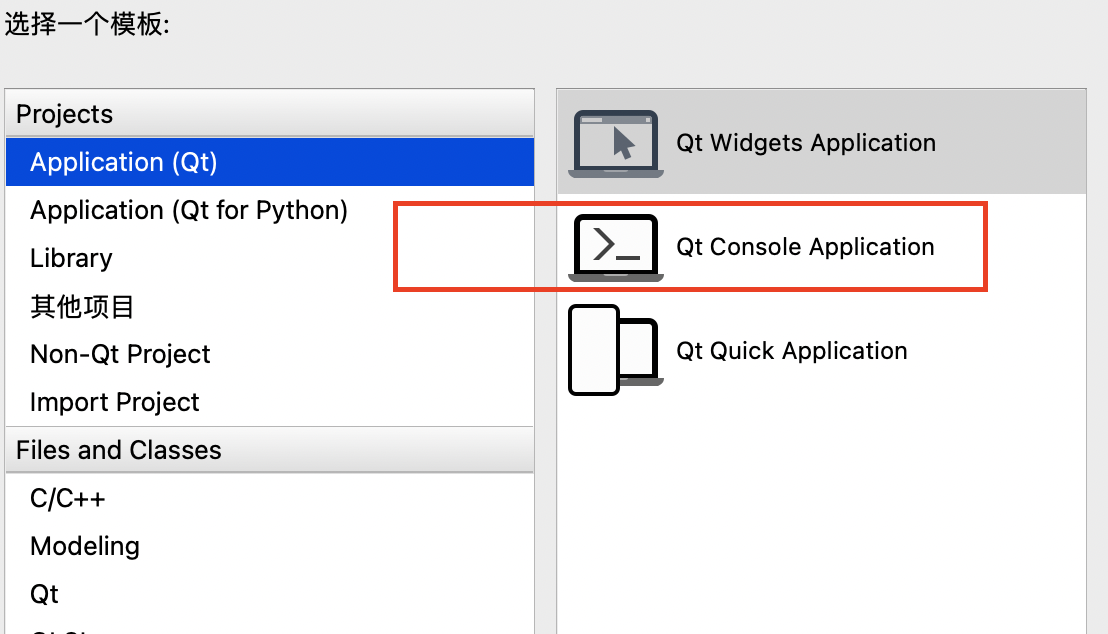Click the Files and Classes section header
The width and height of the screenshot is (1108, 634).
point(270,450)
